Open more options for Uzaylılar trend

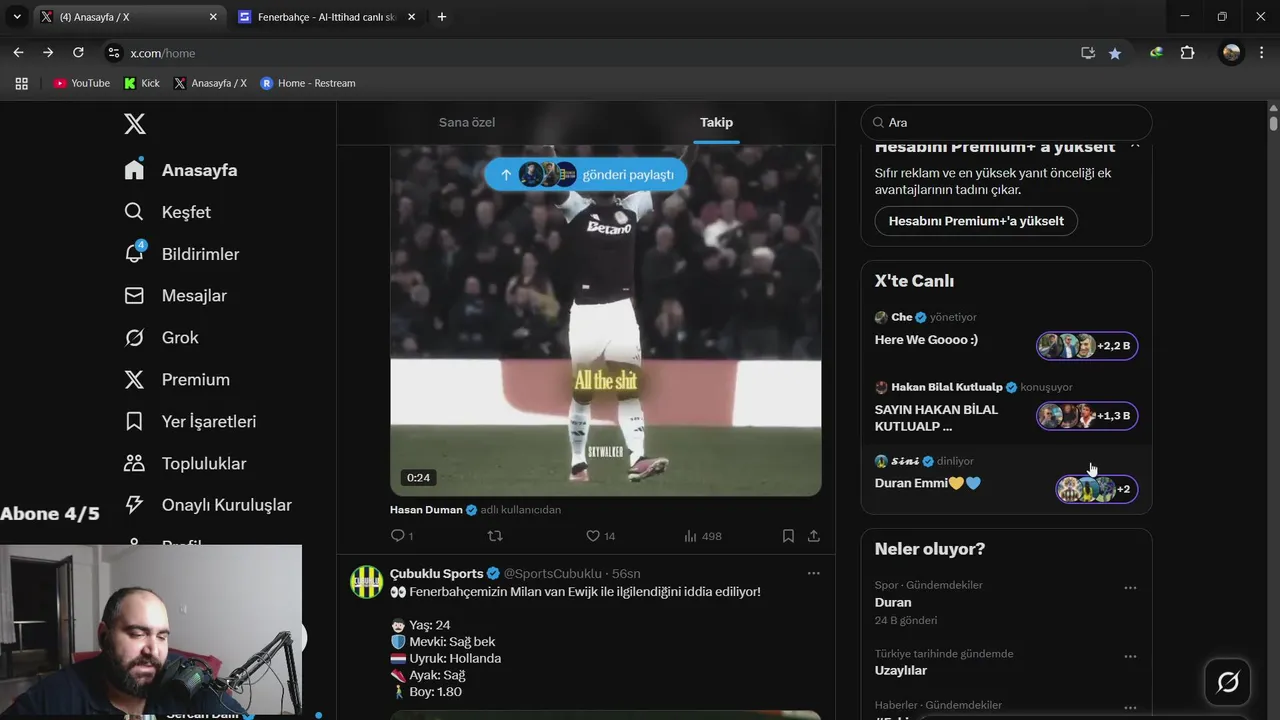click(x=1130, y=657)
